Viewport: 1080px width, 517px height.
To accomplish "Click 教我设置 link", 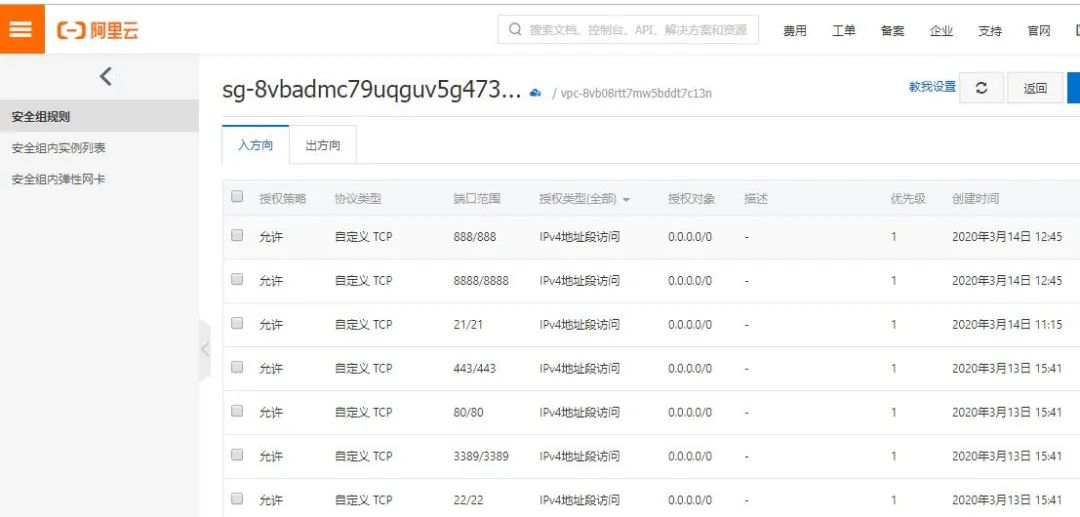I will [933, 87].
